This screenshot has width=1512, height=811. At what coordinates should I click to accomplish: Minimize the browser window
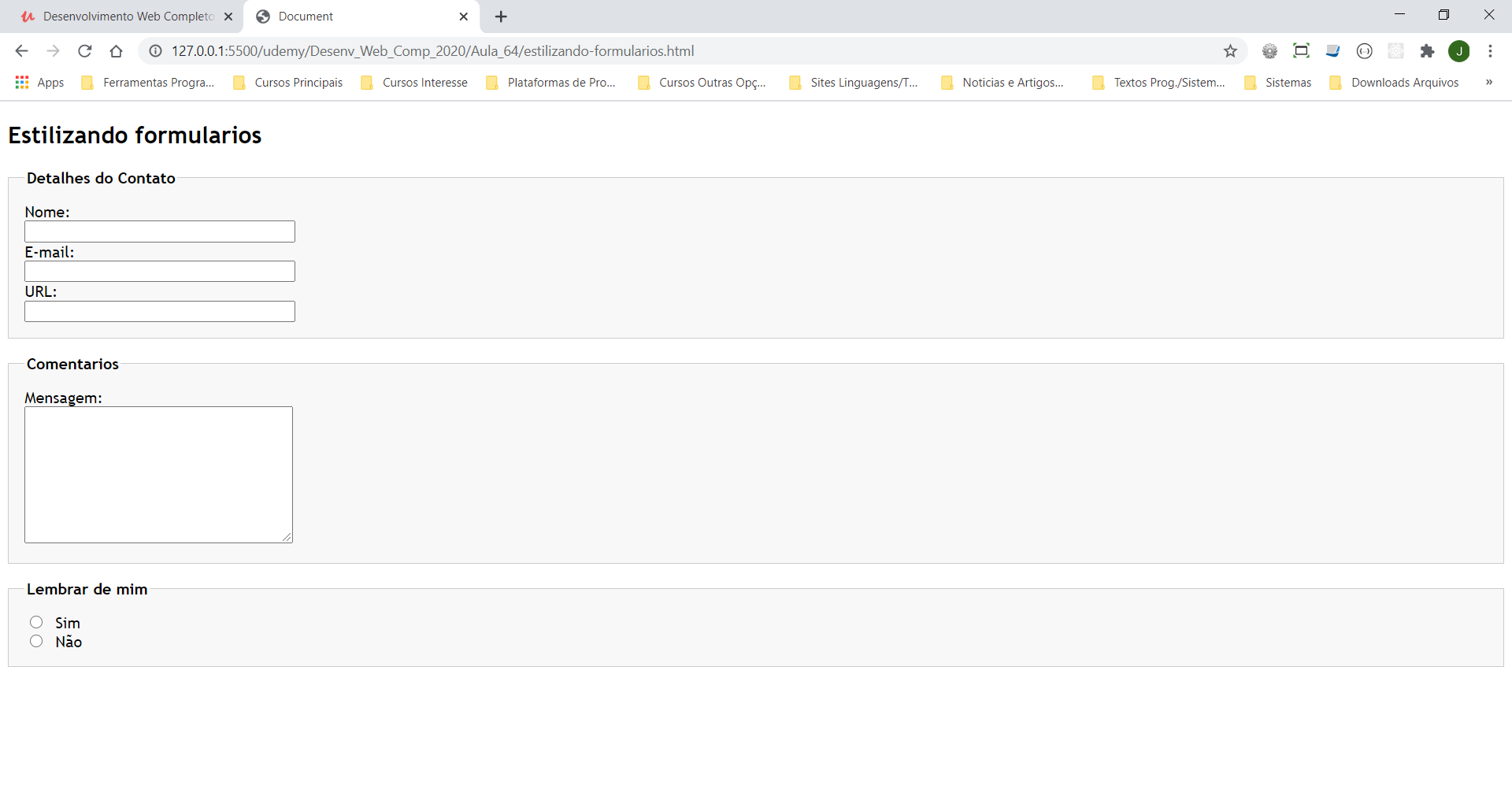(x=1399, y=15)
